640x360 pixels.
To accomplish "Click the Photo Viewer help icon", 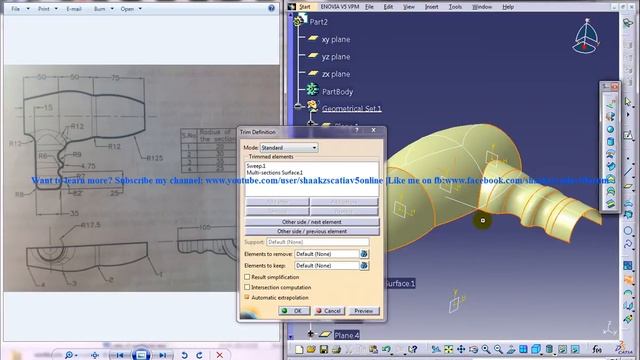I will (x=271, y=8).
